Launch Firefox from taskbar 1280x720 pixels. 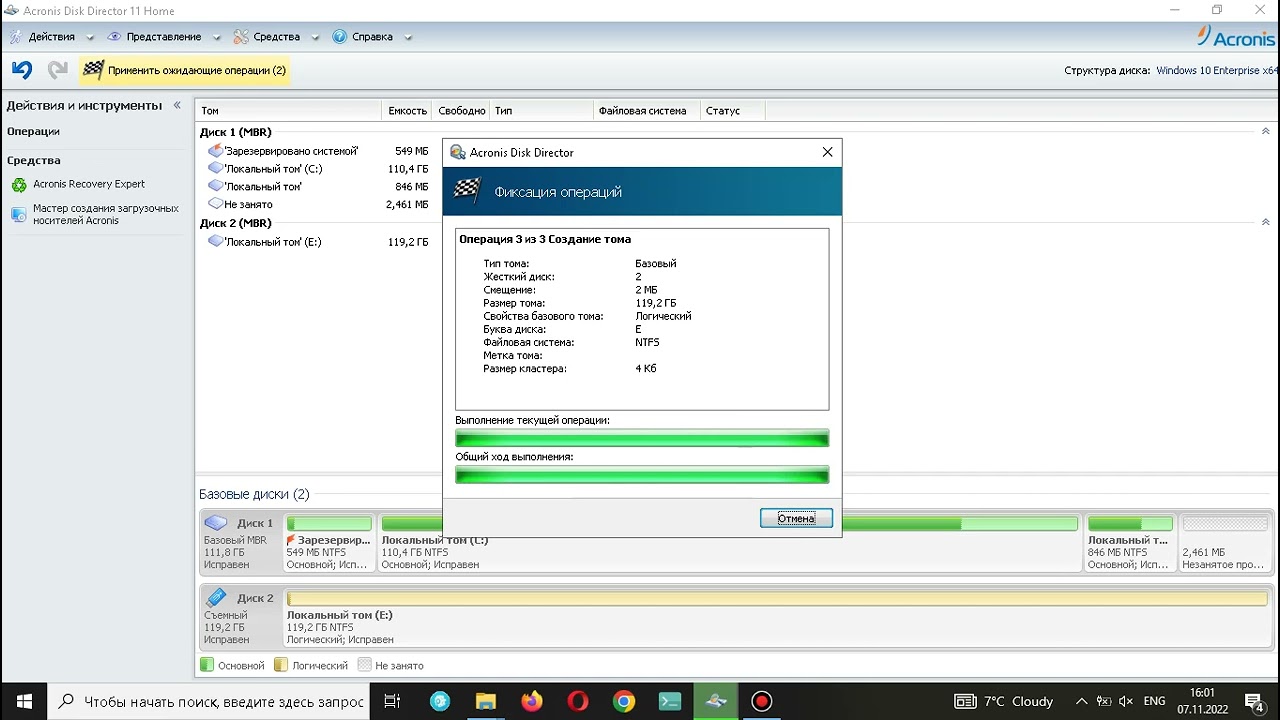click(531, 701)
